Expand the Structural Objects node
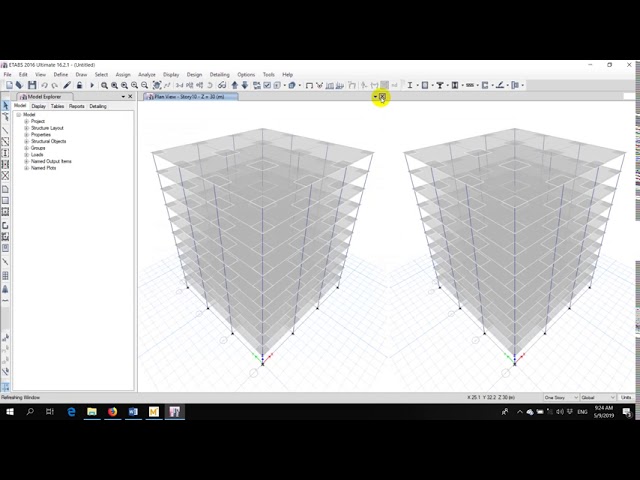Image resolution: width=640 pixels, height=480 pixels. [x=27, y=141]
